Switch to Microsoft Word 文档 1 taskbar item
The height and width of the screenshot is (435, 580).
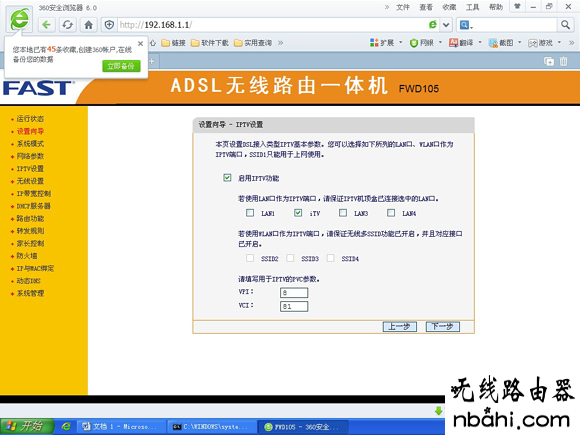click(121, 427)
